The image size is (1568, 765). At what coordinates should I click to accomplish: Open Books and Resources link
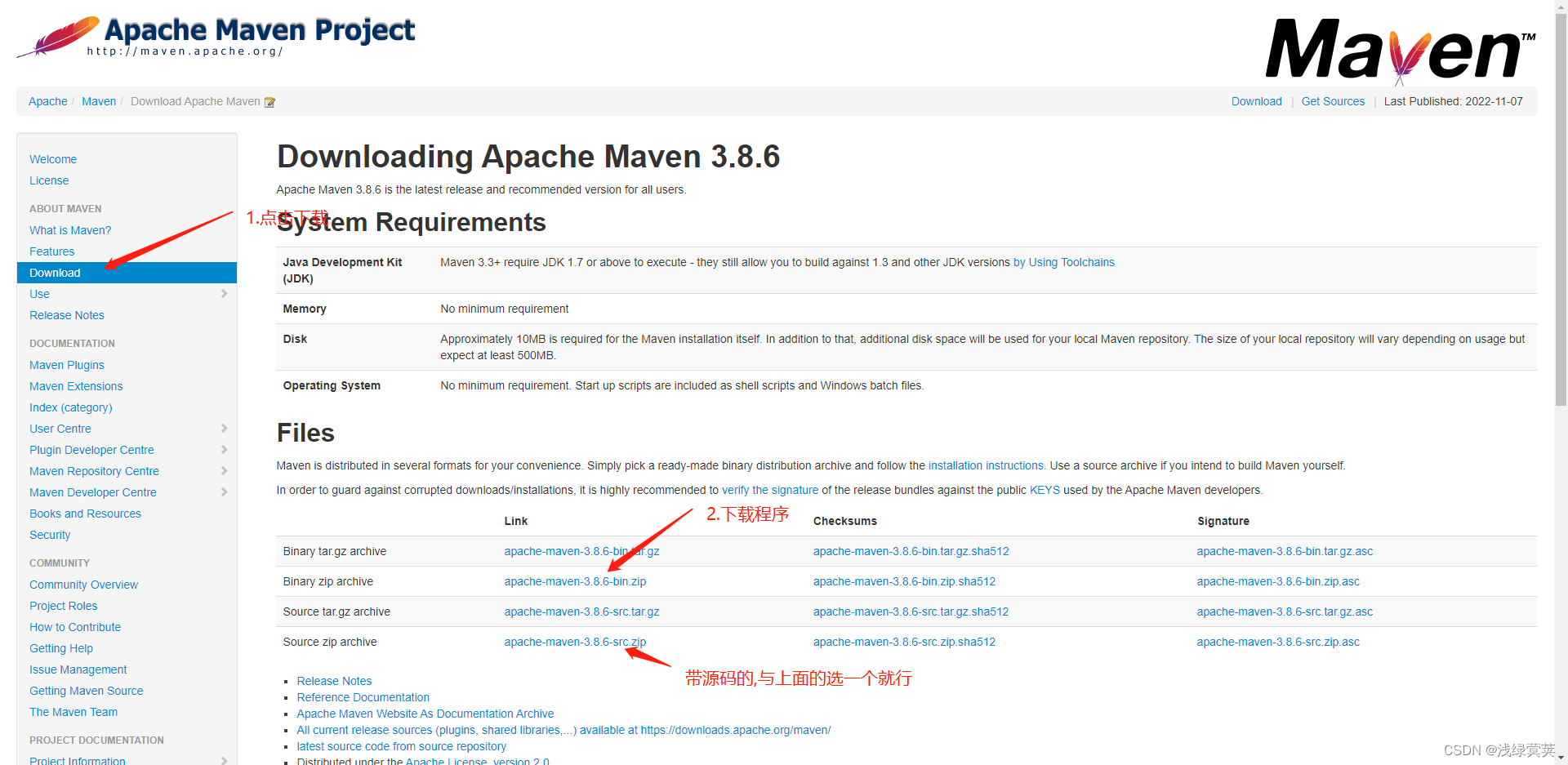(85, 514)
